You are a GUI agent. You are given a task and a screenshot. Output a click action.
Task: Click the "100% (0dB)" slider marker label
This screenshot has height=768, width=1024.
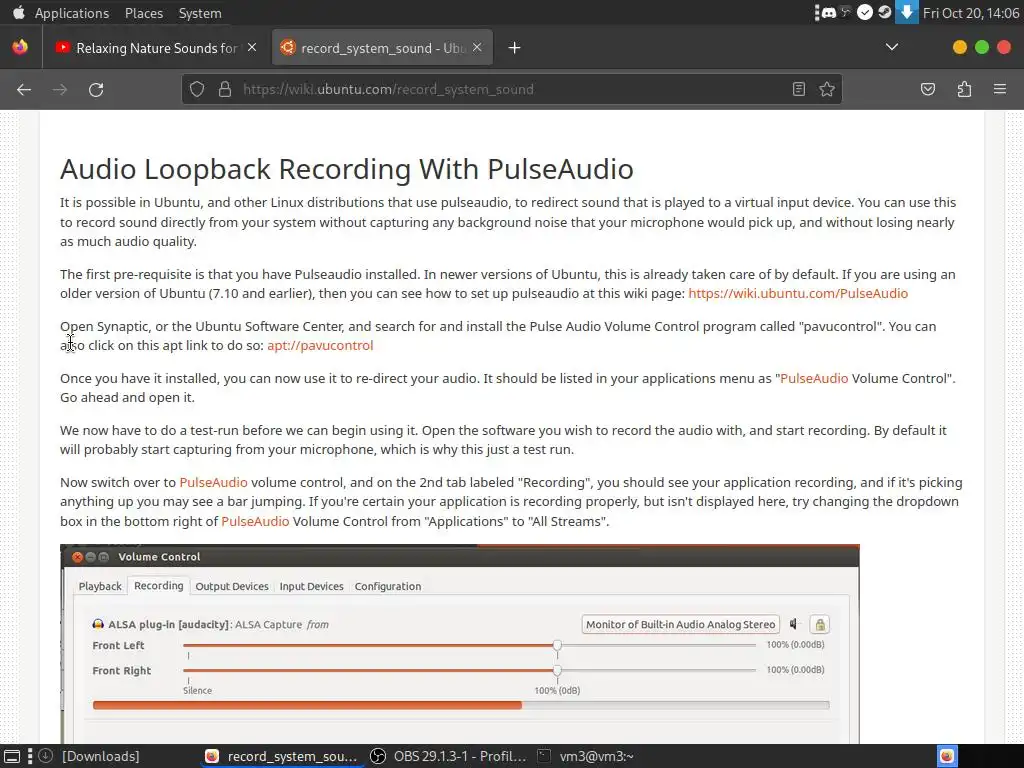[557, 690]
